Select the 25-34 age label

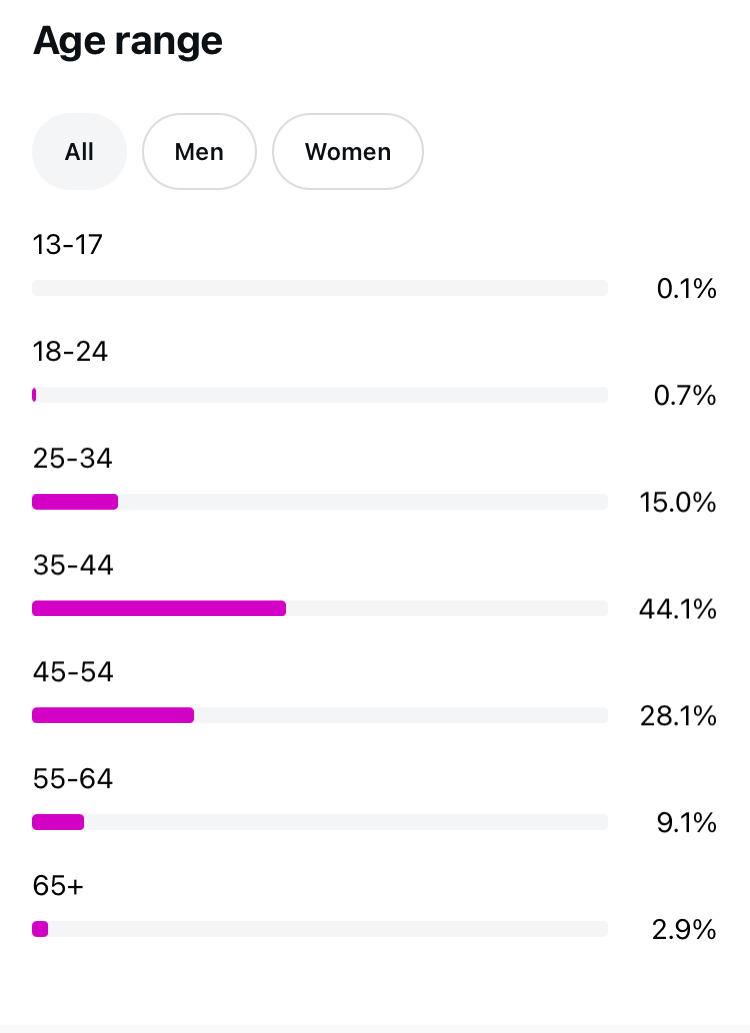point(72,459)
